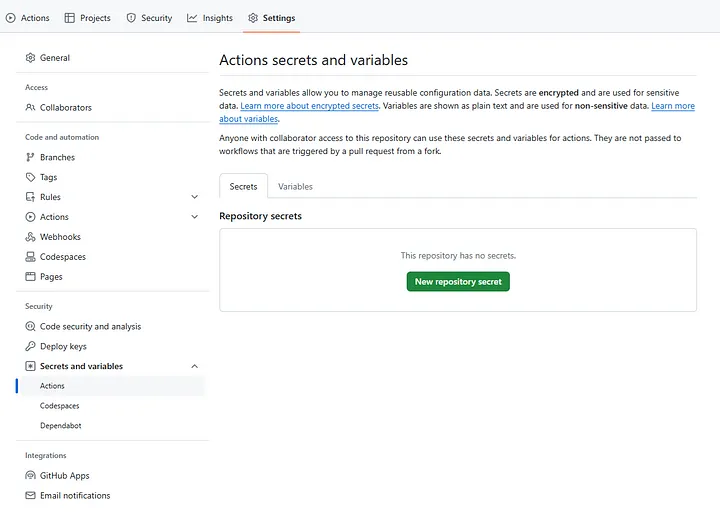Open the Insights tab
The height and width of the screenshot is (512, 720).
click(x=210, y=18)
